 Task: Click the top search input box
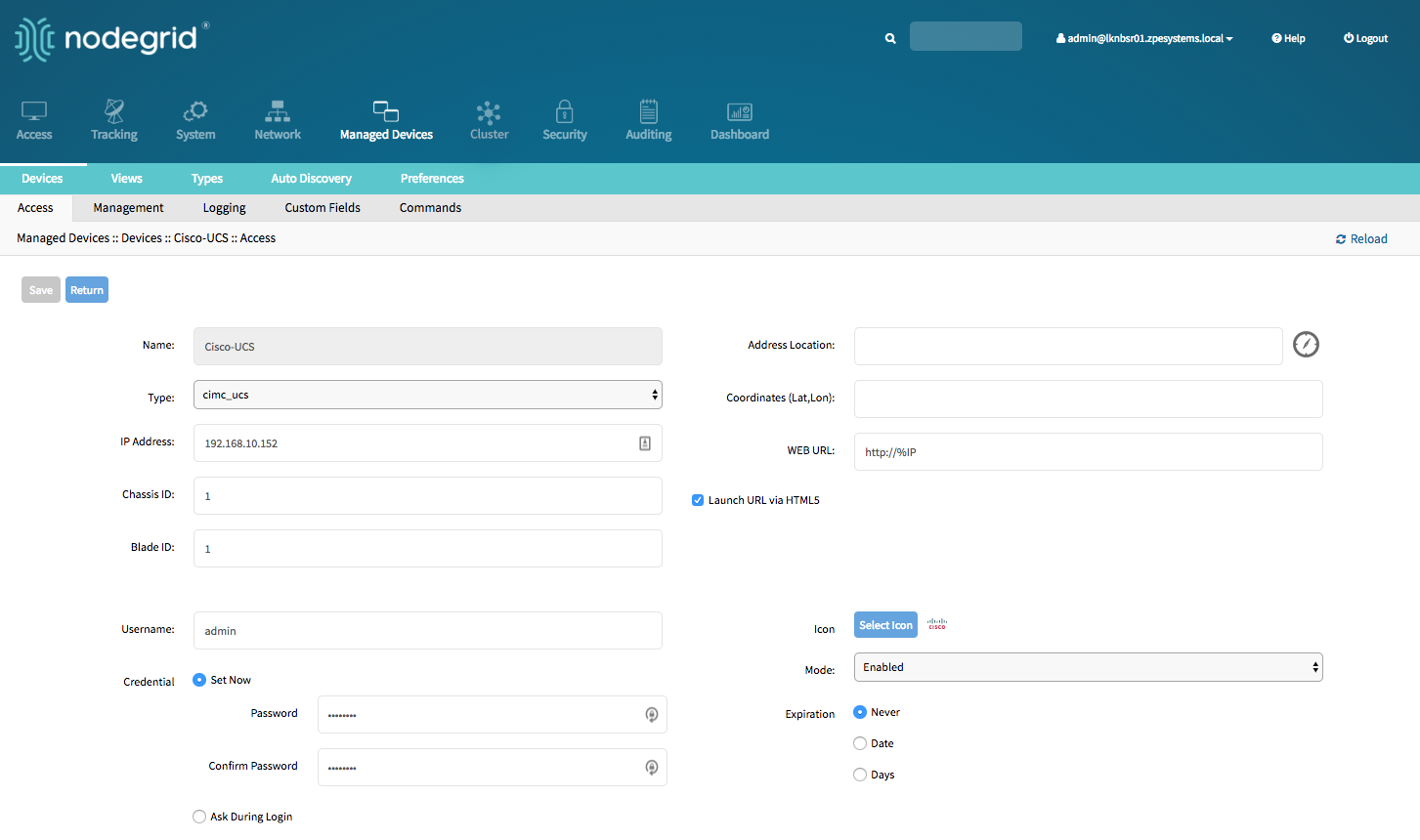966,36
